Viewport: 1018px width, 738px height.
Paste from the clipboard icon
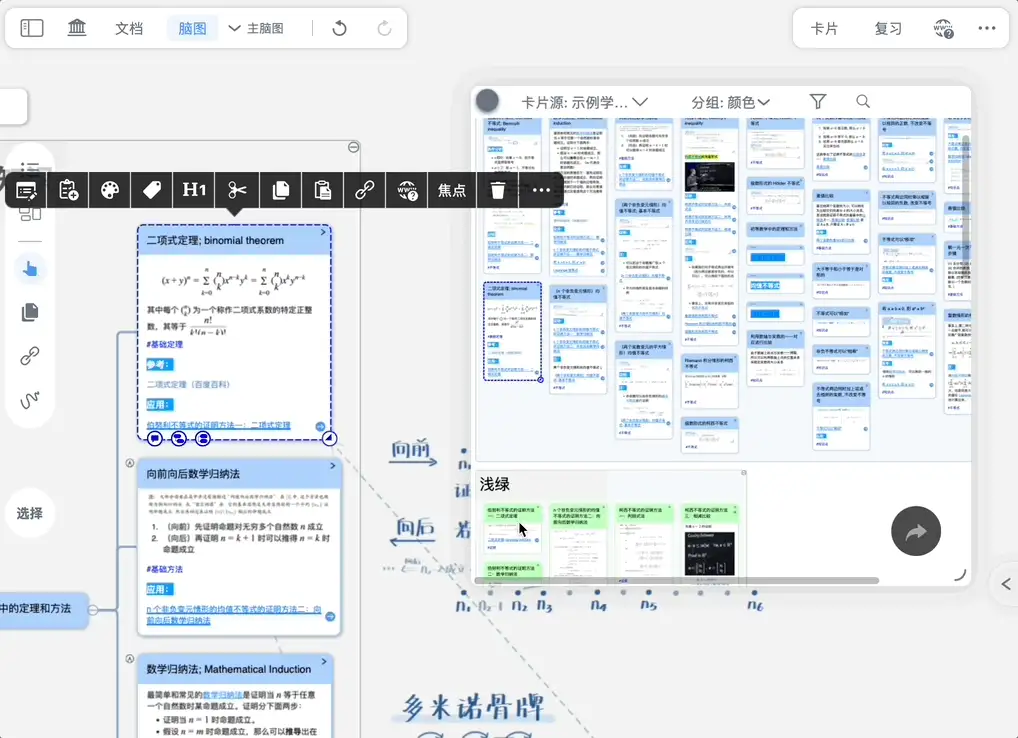(x=323, y=190)
